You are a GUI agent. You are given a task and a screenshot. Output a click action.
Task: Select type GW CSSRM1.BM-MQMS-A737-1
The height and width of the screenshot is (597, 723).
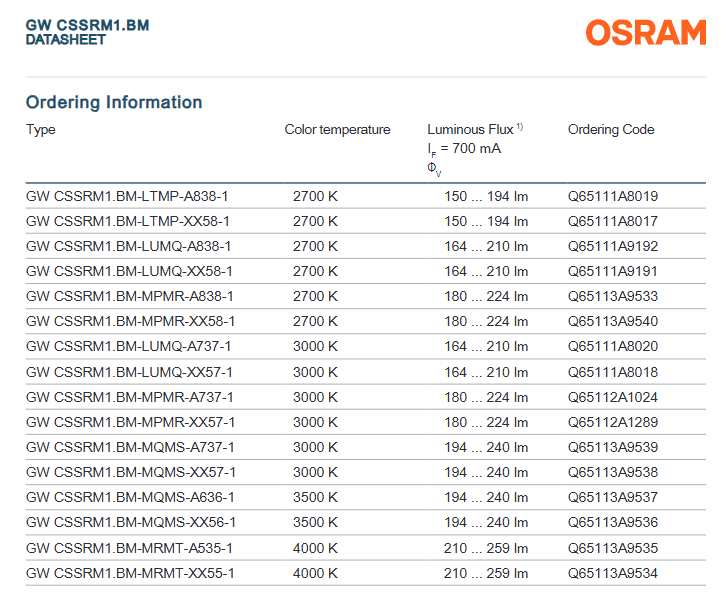click(x=130, y=447)
